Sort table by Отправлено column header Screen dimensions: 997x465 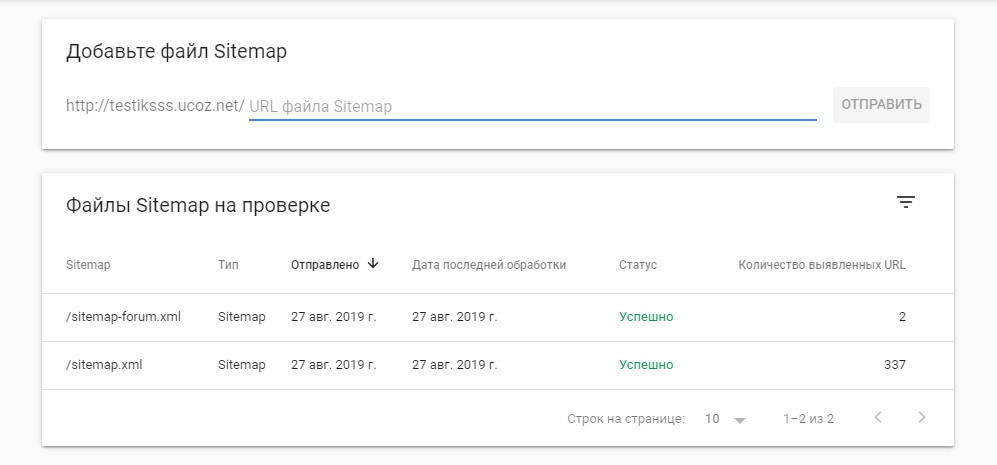[324, 265]
